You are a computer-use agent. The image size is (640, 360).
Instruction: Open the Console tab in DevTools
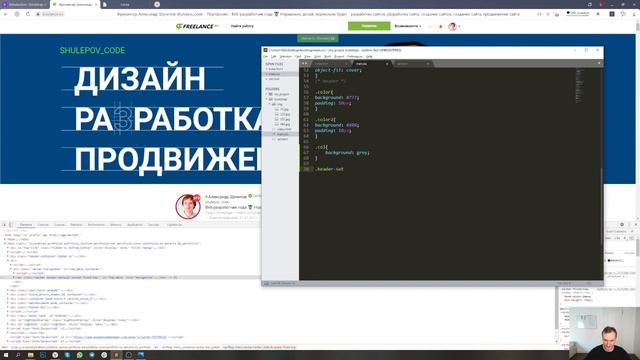[43, 224]
